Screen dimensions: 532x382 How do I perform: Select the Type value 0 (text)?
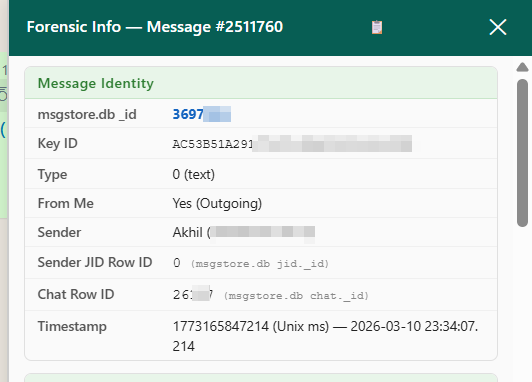(x=193, y=174)
